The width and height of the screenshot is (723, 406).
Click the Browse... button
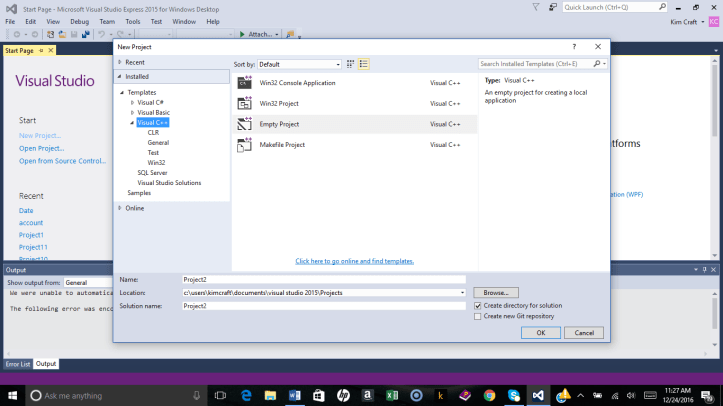495,293
